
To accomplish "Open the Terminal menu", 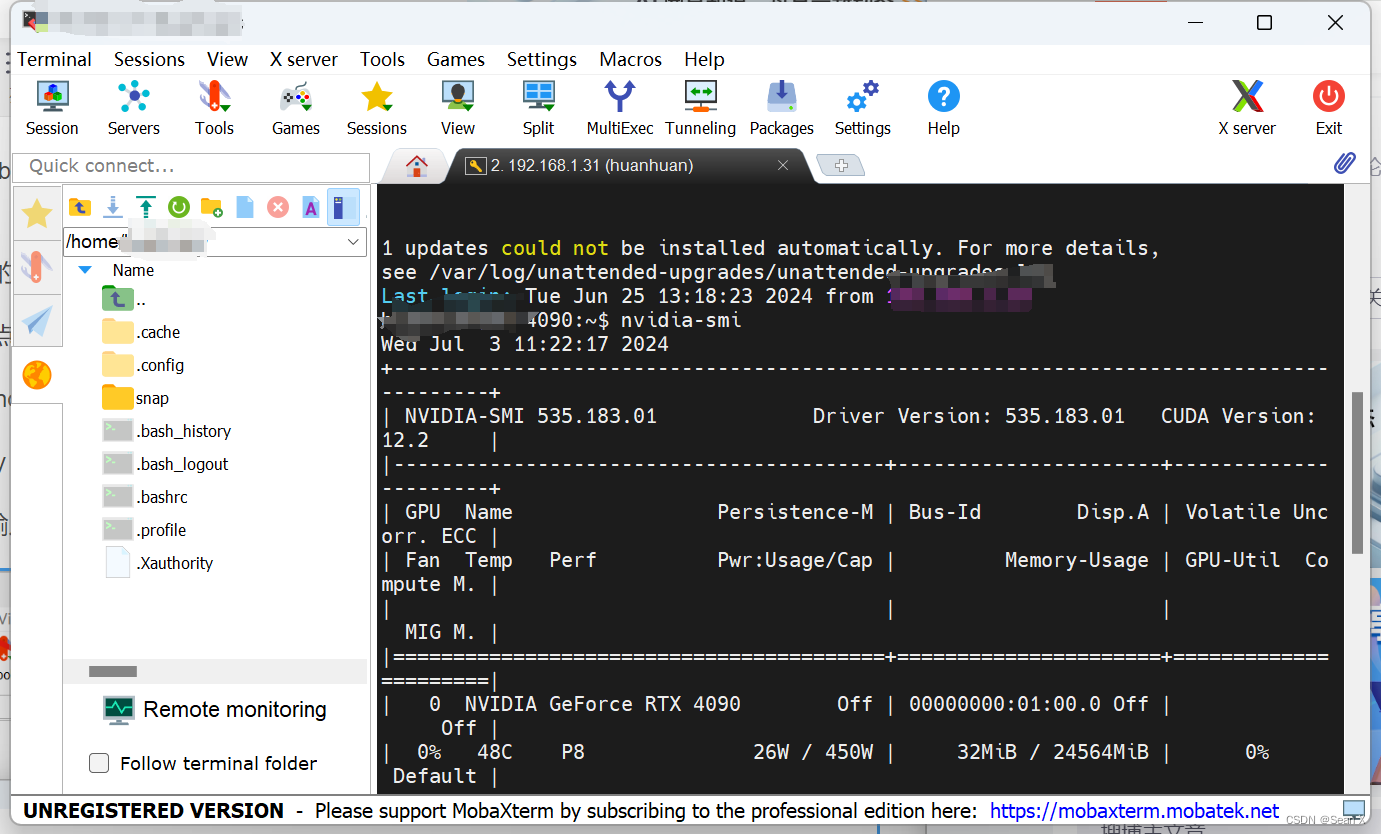I will [54, 59].
